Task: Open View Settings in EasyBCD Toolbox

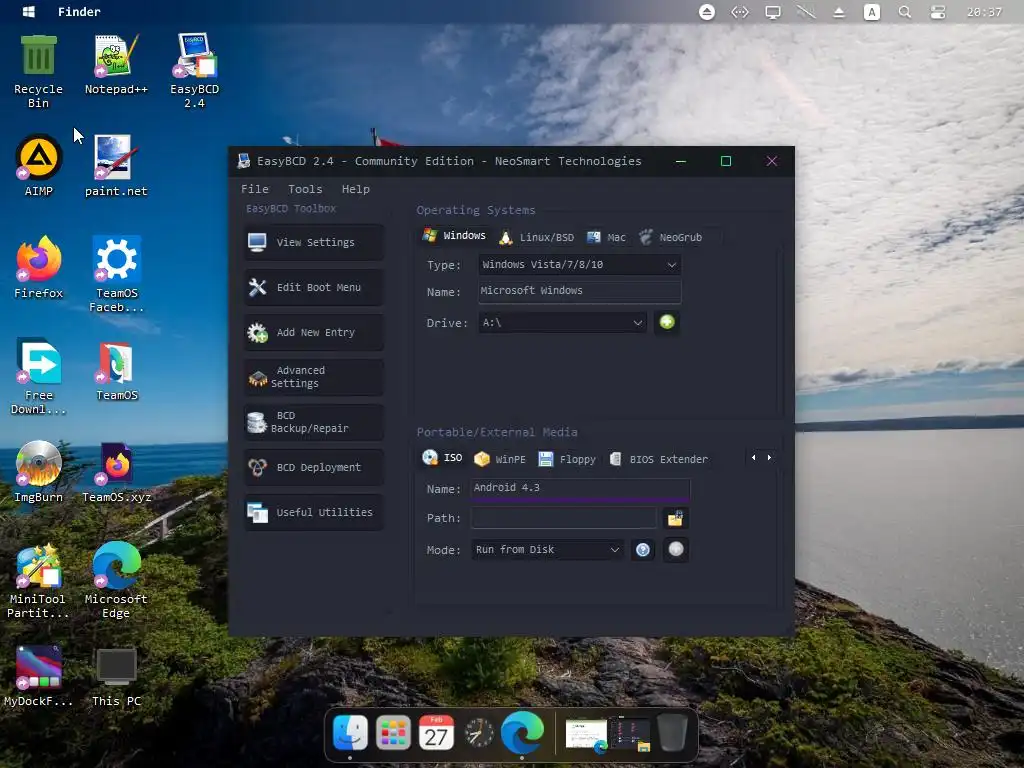Action: tap(313, 242)
